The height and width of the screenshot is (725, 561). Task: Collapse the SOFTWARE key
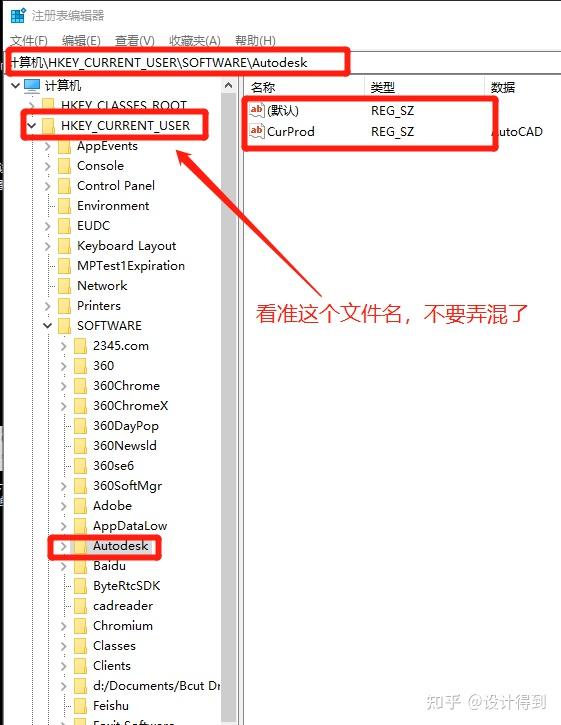pyautogui.click(x=47, y=326)
